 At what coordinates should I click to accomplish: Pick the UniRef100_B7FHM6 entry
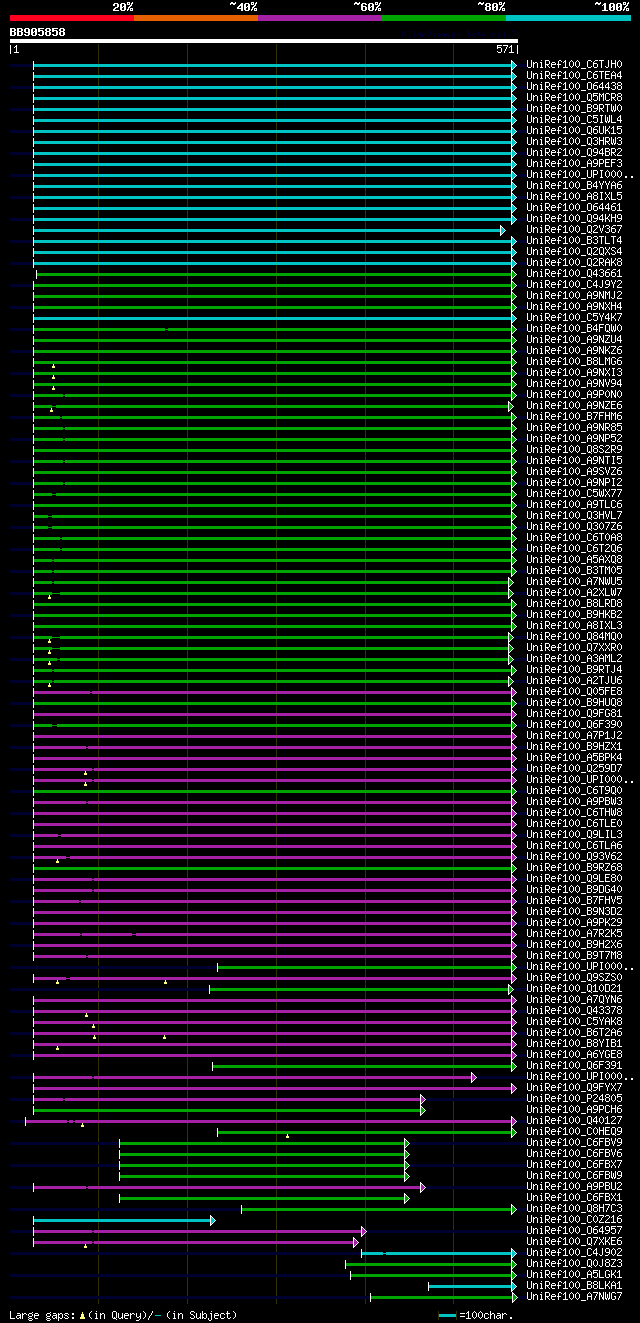[574, 416]
